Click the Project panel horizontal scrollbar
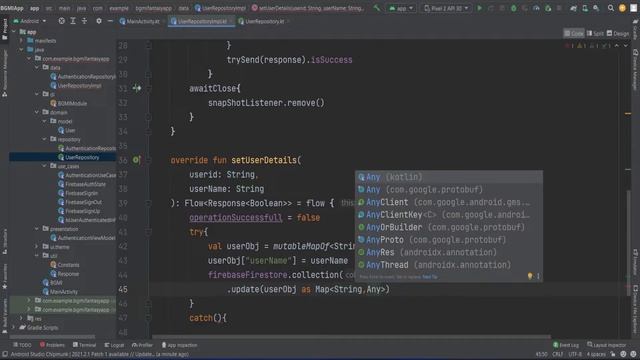The height and width of the screenshot is (360, 640). coord(52,337)
